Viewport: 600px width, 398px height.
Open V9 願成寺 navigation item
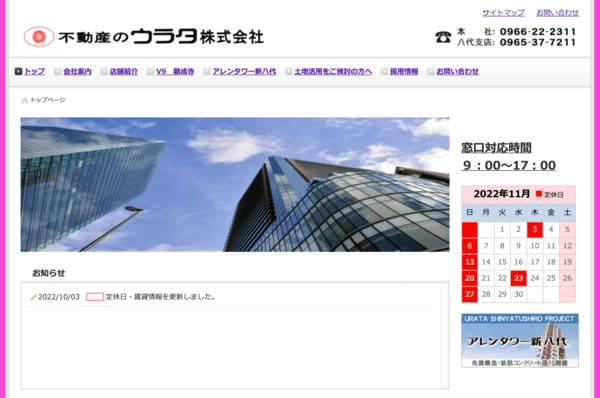[175, 71]
